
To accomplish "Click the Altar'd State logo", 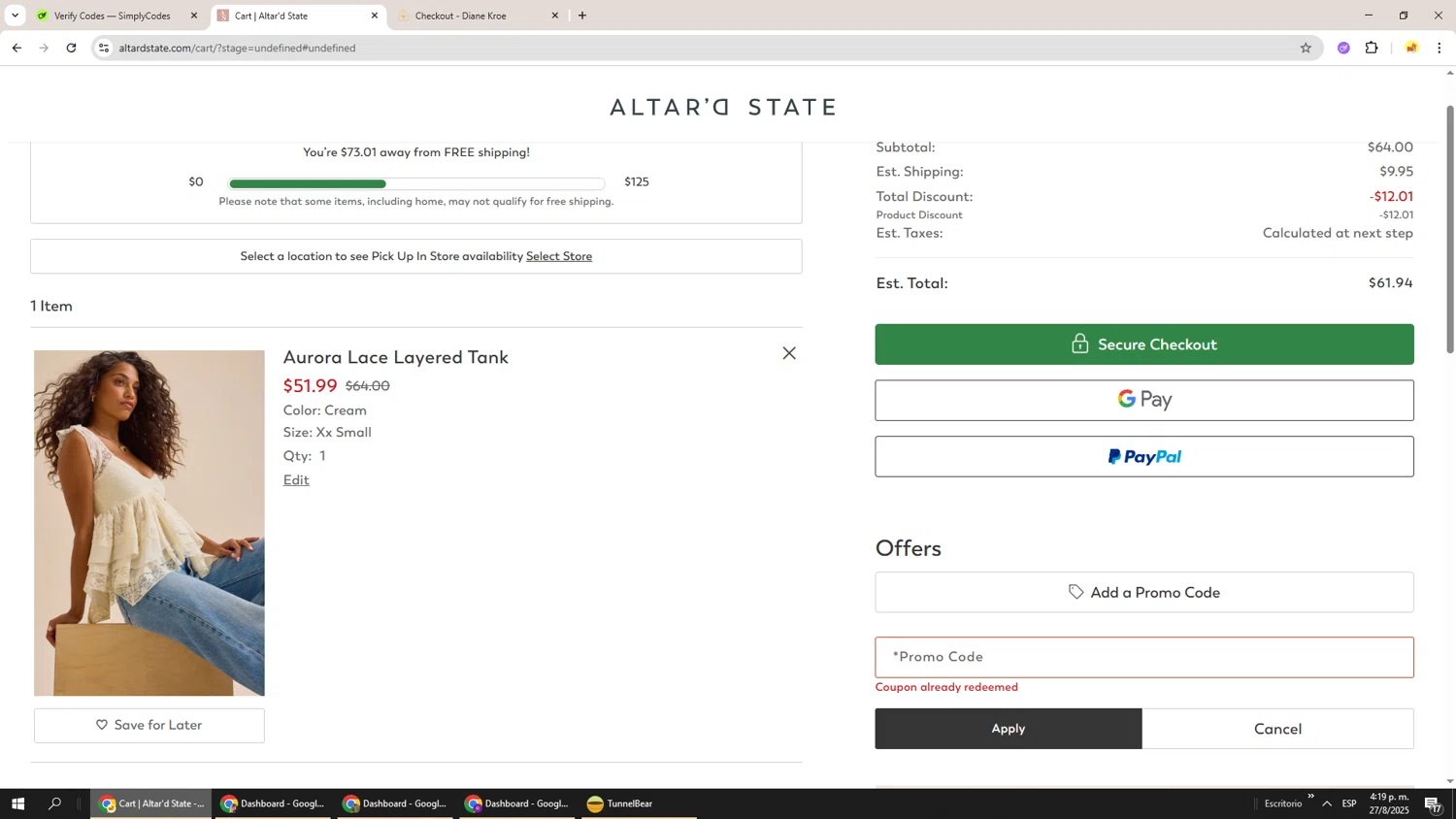I will tap(723, 107).
